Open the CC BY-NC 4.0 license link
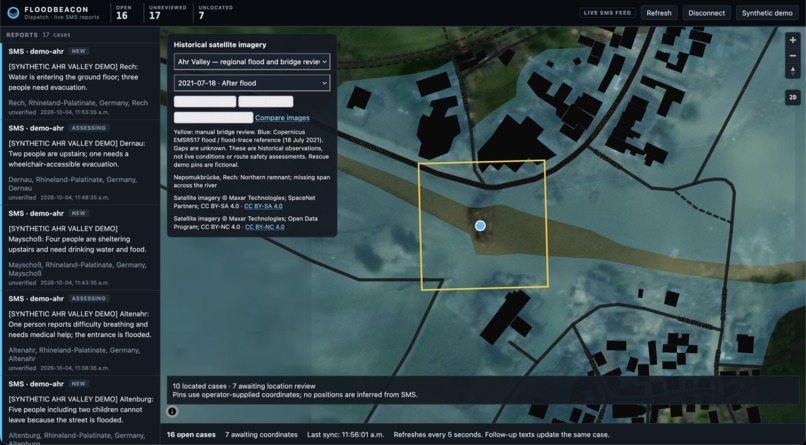806x445 pixels. (x=264, y=227)
